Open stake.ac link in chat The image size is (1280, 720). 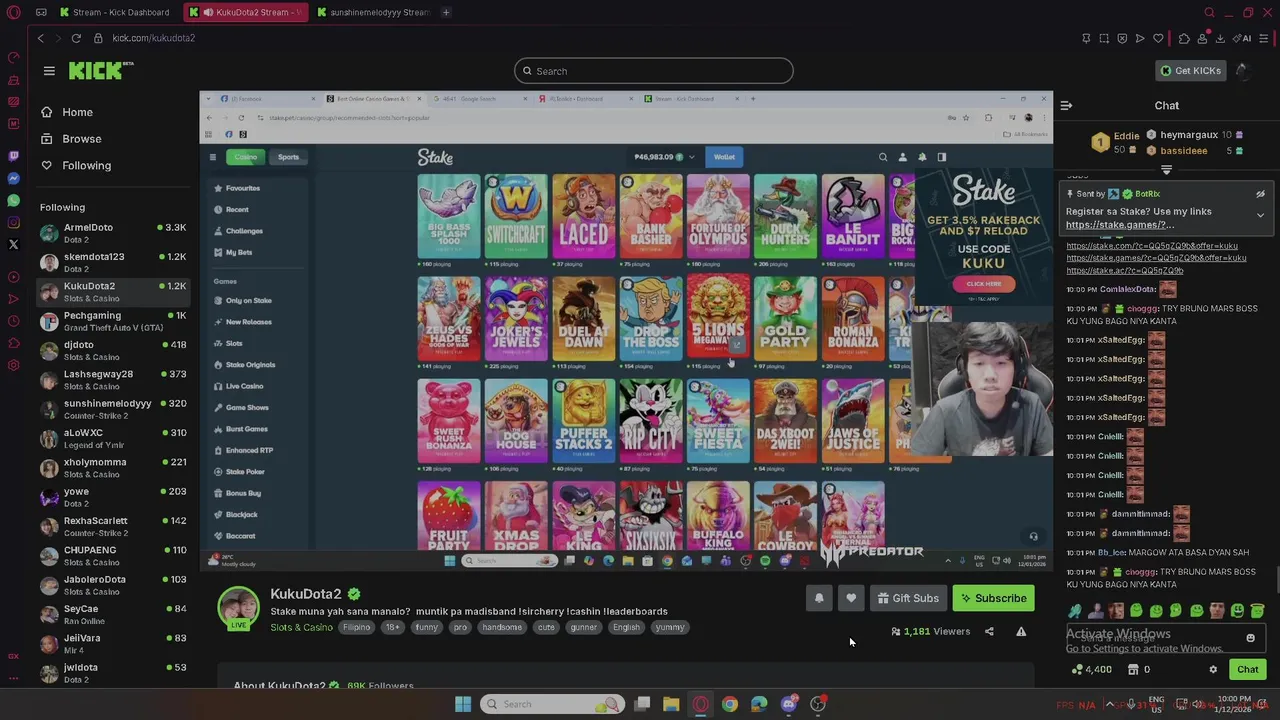point(1125,270)
